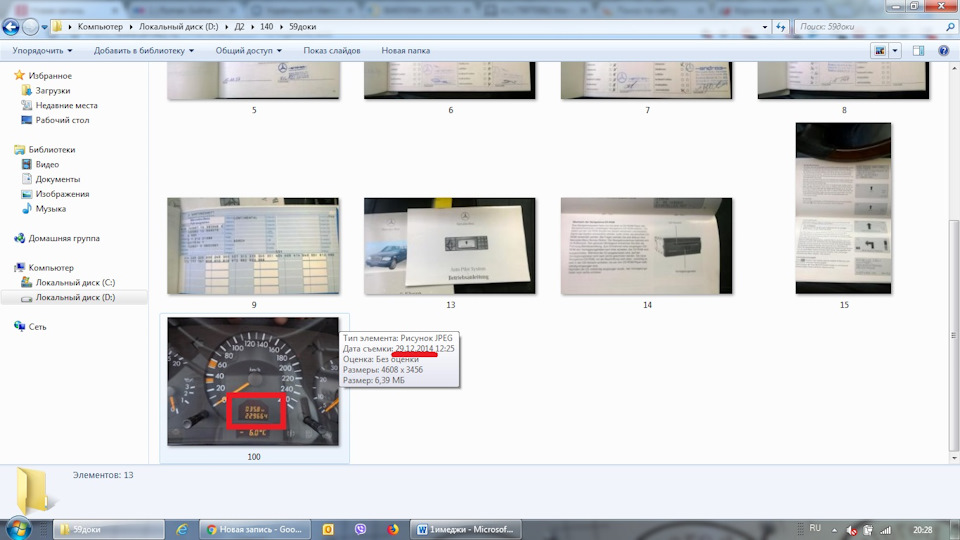Open 'Добавить в библиотеку' dropdown

[x=144, y=51]
